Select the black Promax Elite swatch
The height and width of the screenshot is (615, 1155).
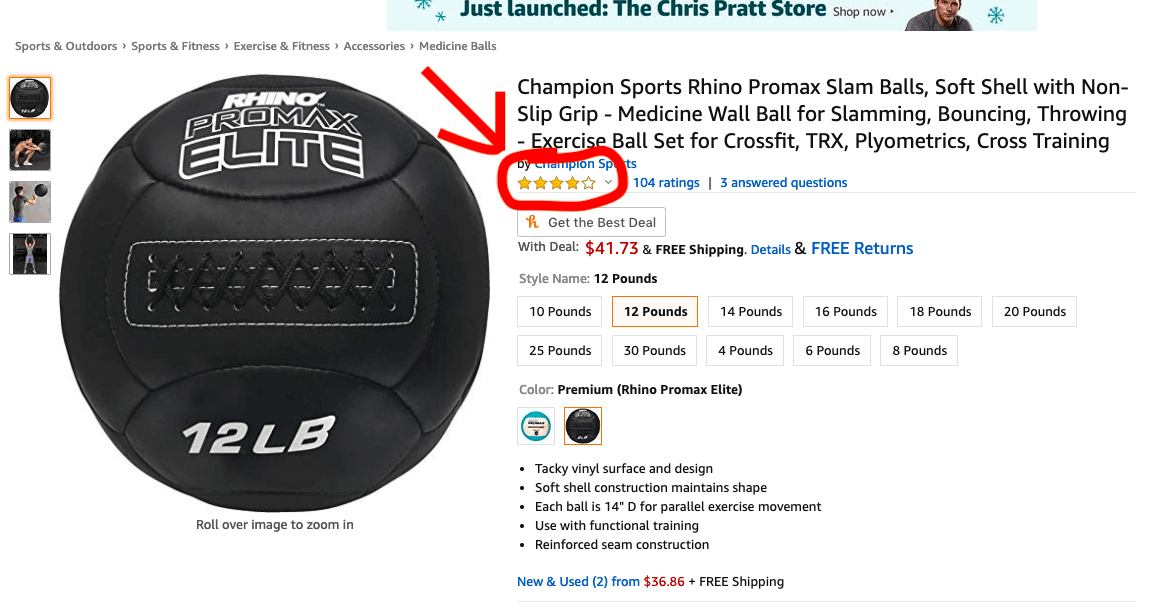click(x=583, y=426)
